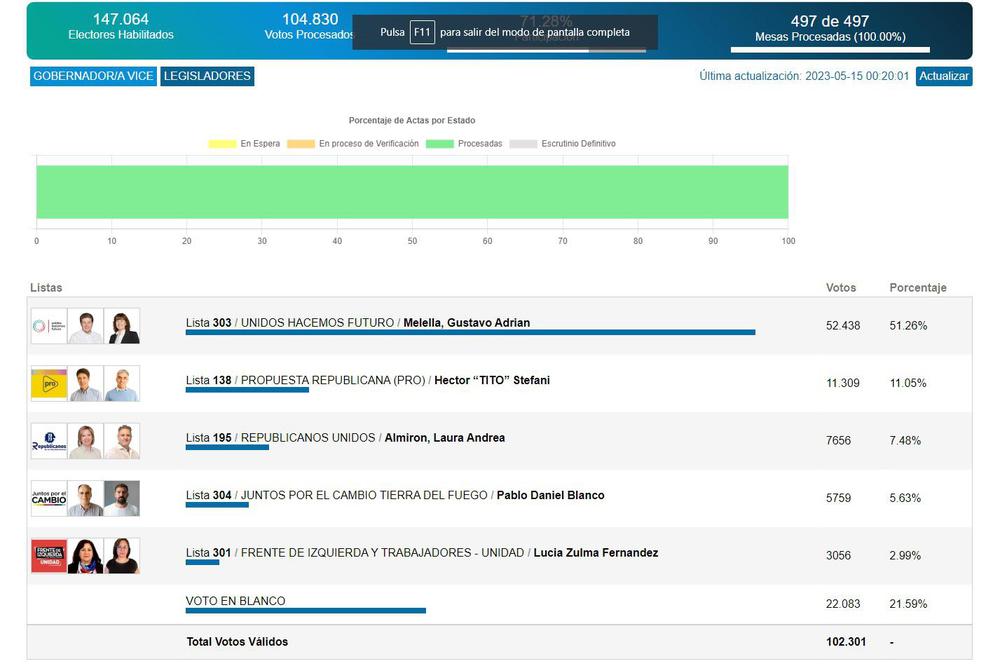This screenshot has width=1000, height=666.
Task: Switch to the LEGISLADORES tab
Action: (x=207, y=76)
